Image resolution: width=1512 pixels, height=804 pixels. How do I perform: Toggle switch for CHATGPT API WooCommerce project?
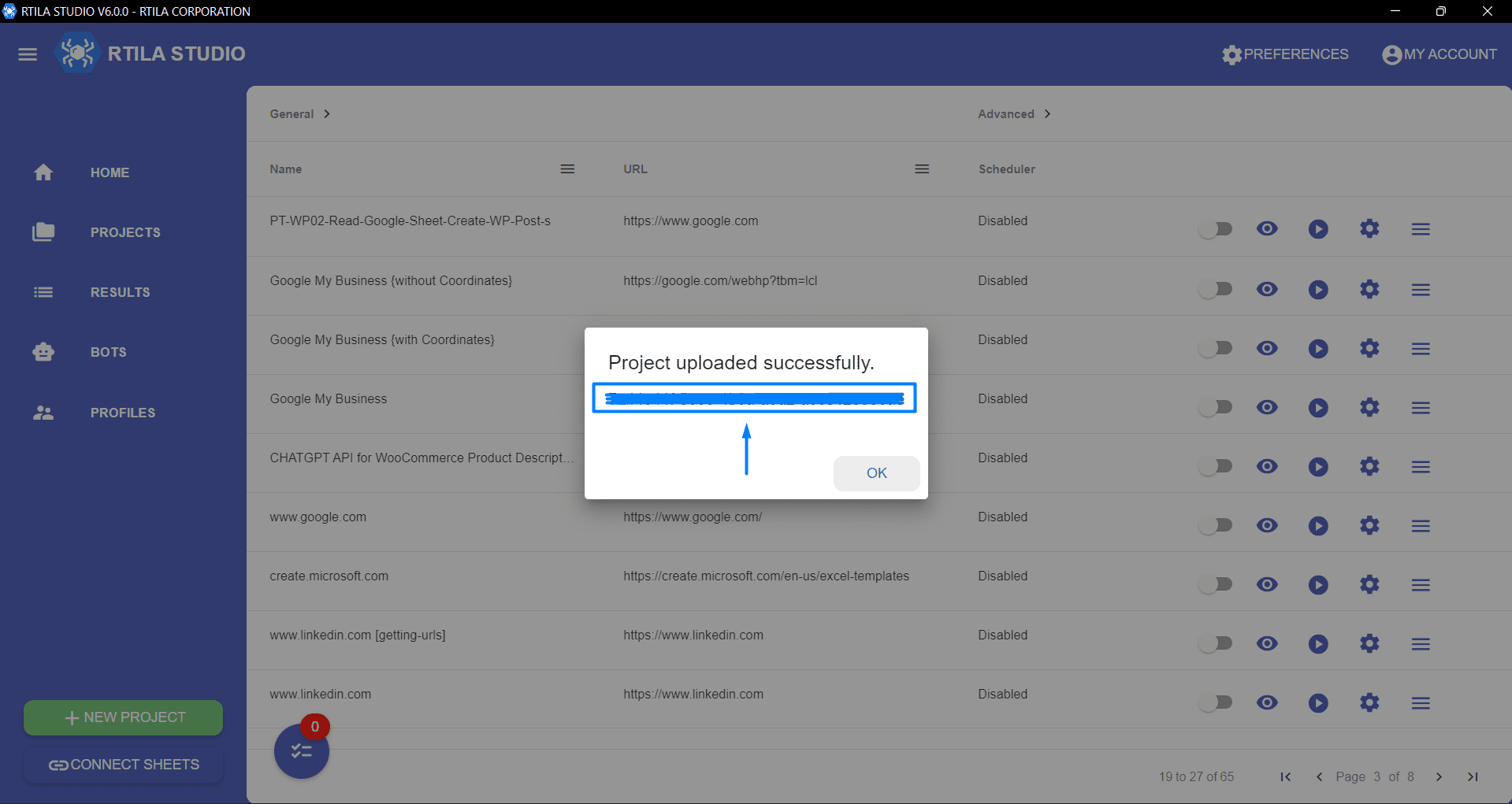pos(1215,466)
